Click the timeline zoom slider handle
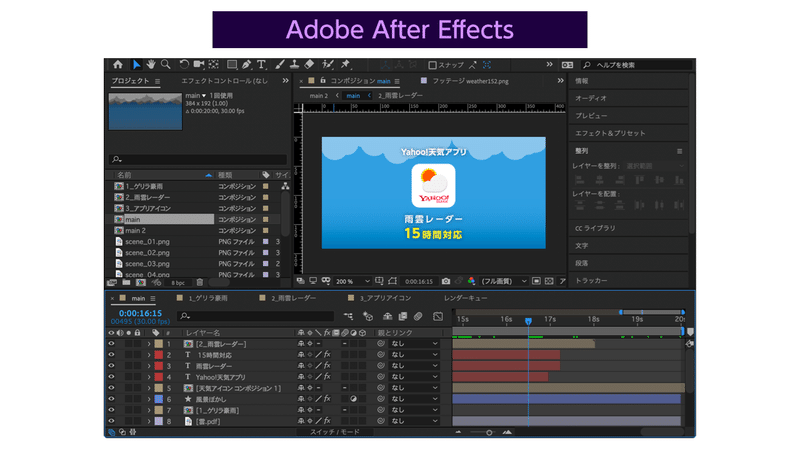The height and width of the screenshot is (450, 800). [x=489, y=433]
